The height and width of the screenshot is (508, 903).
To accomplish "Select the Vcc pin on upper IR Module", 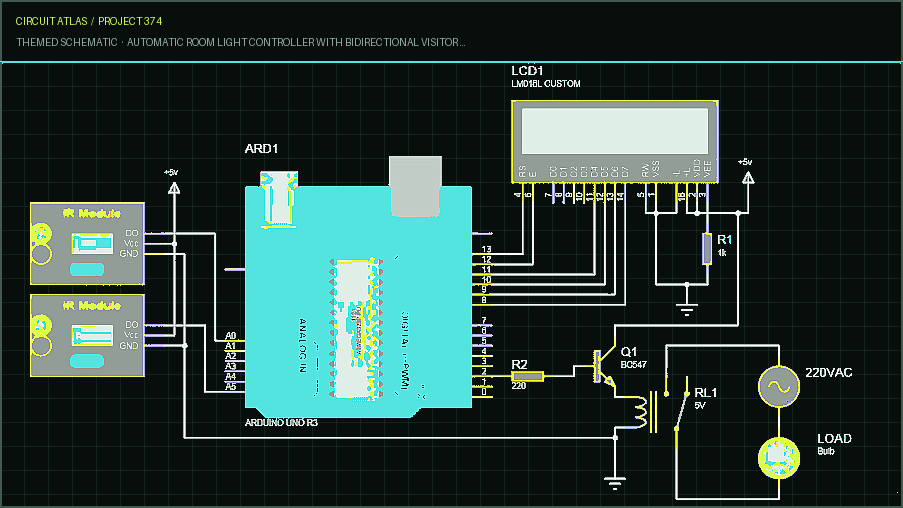I will (x=131, y=244).
